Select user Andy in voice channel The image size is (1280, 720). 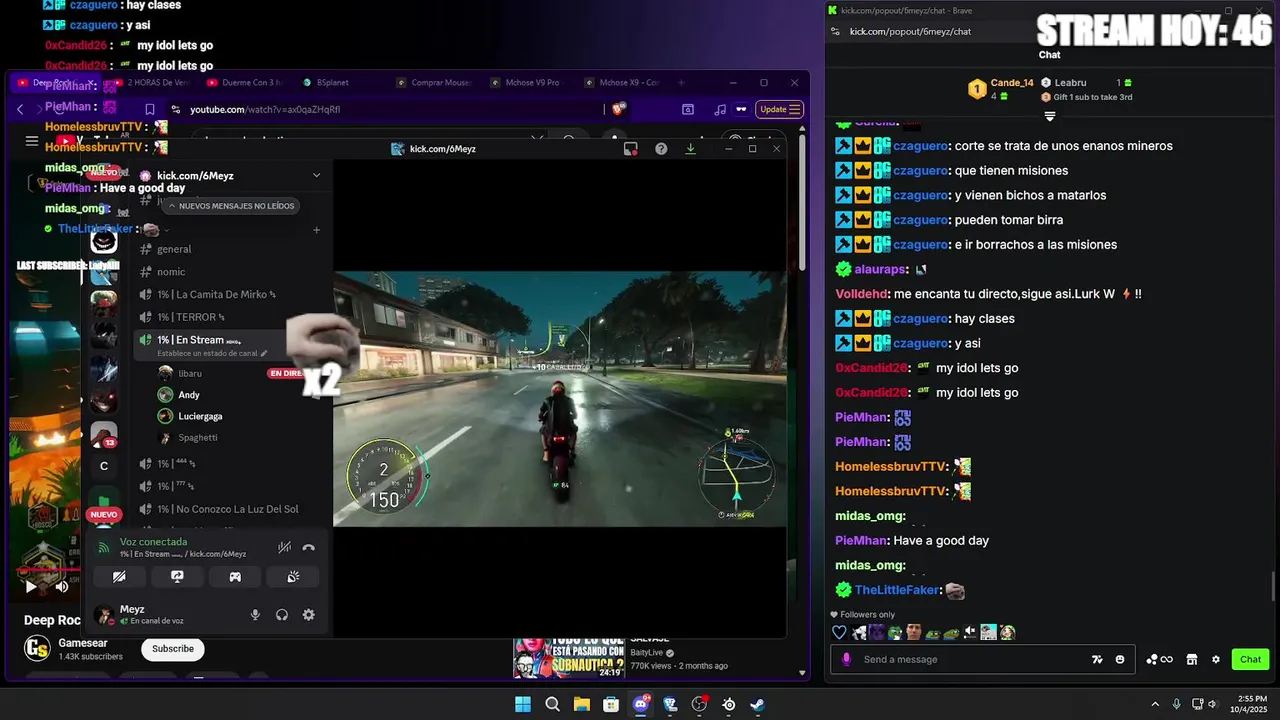tap(189, 395)
